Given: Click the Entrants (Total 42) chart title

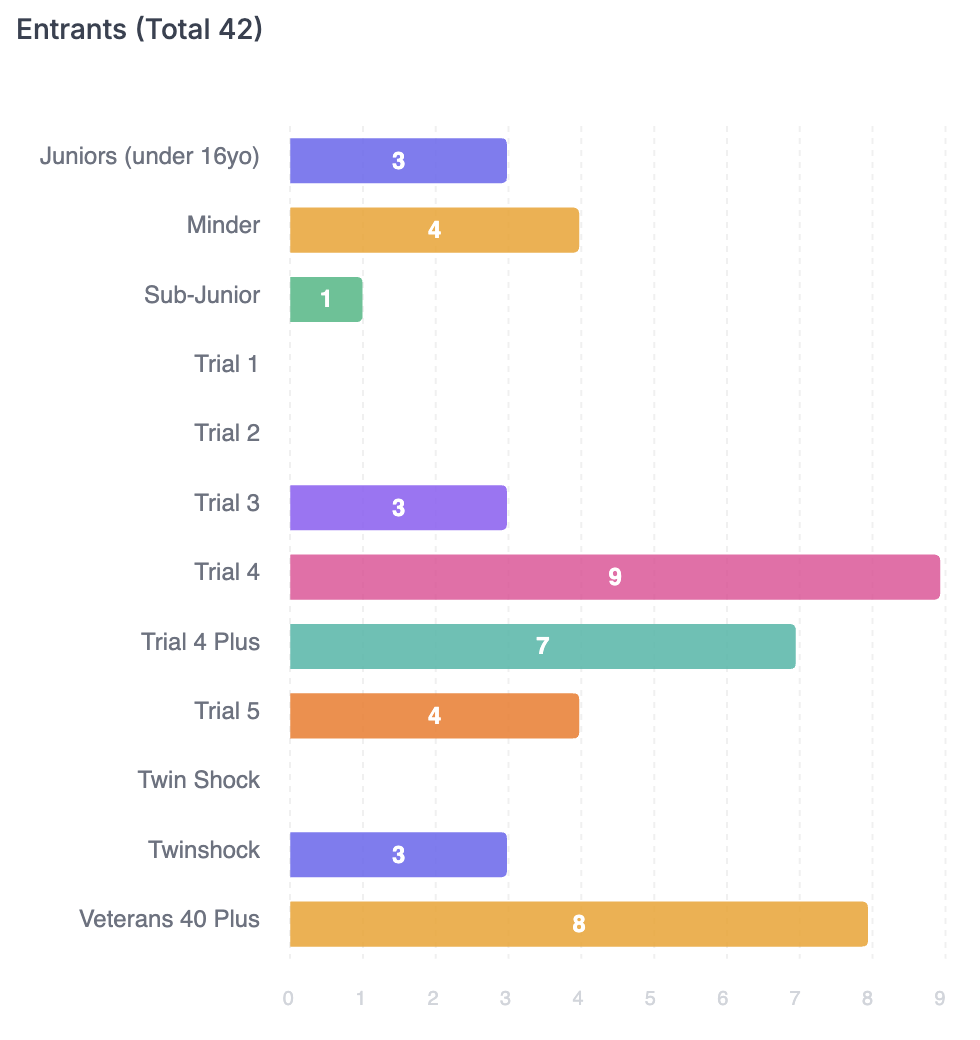Looking at the screenshot, I should 140,30.
